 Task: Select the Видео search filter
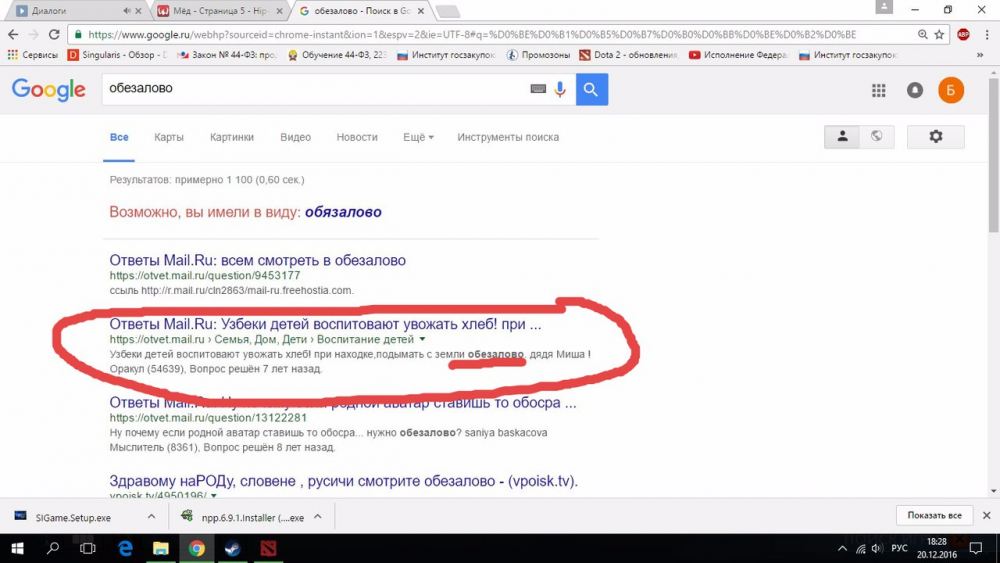[x=295, y=137]
